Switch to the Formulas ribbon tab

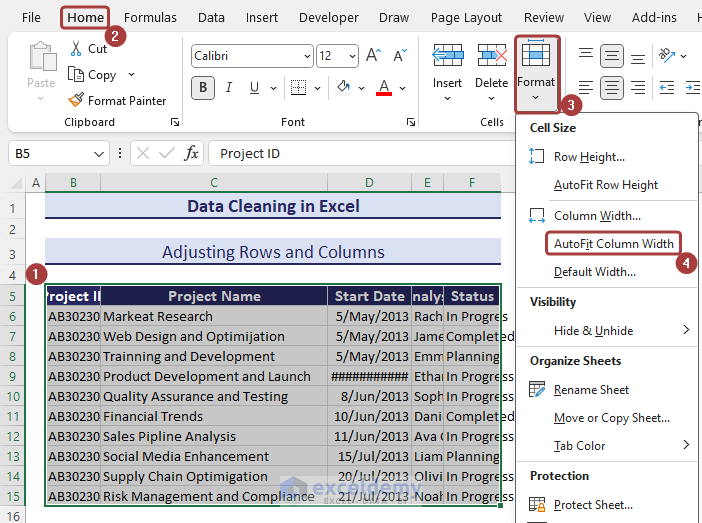tap(150, 17)
